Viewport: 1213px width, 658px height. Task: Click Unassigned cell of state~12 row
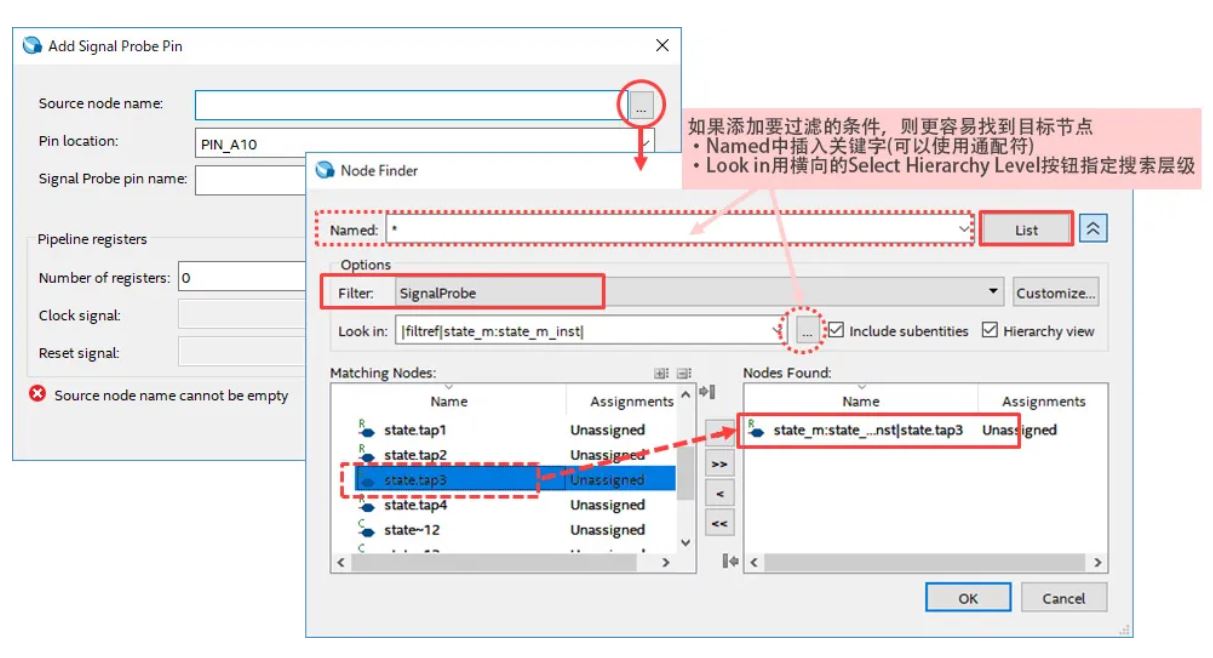(607, 530)
